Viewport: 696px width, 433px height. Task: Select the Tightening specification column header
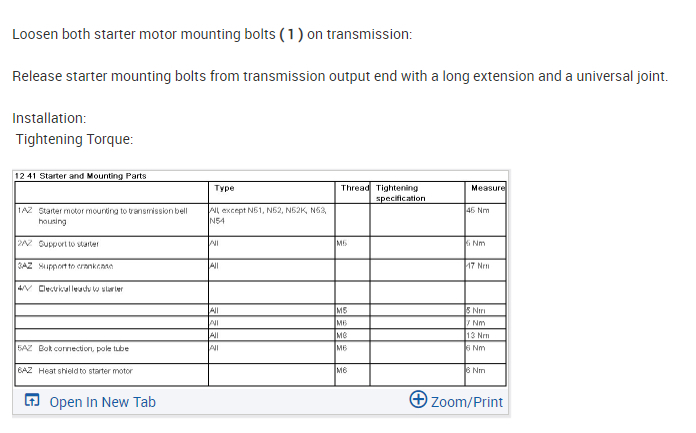click(x=400, y=192)
